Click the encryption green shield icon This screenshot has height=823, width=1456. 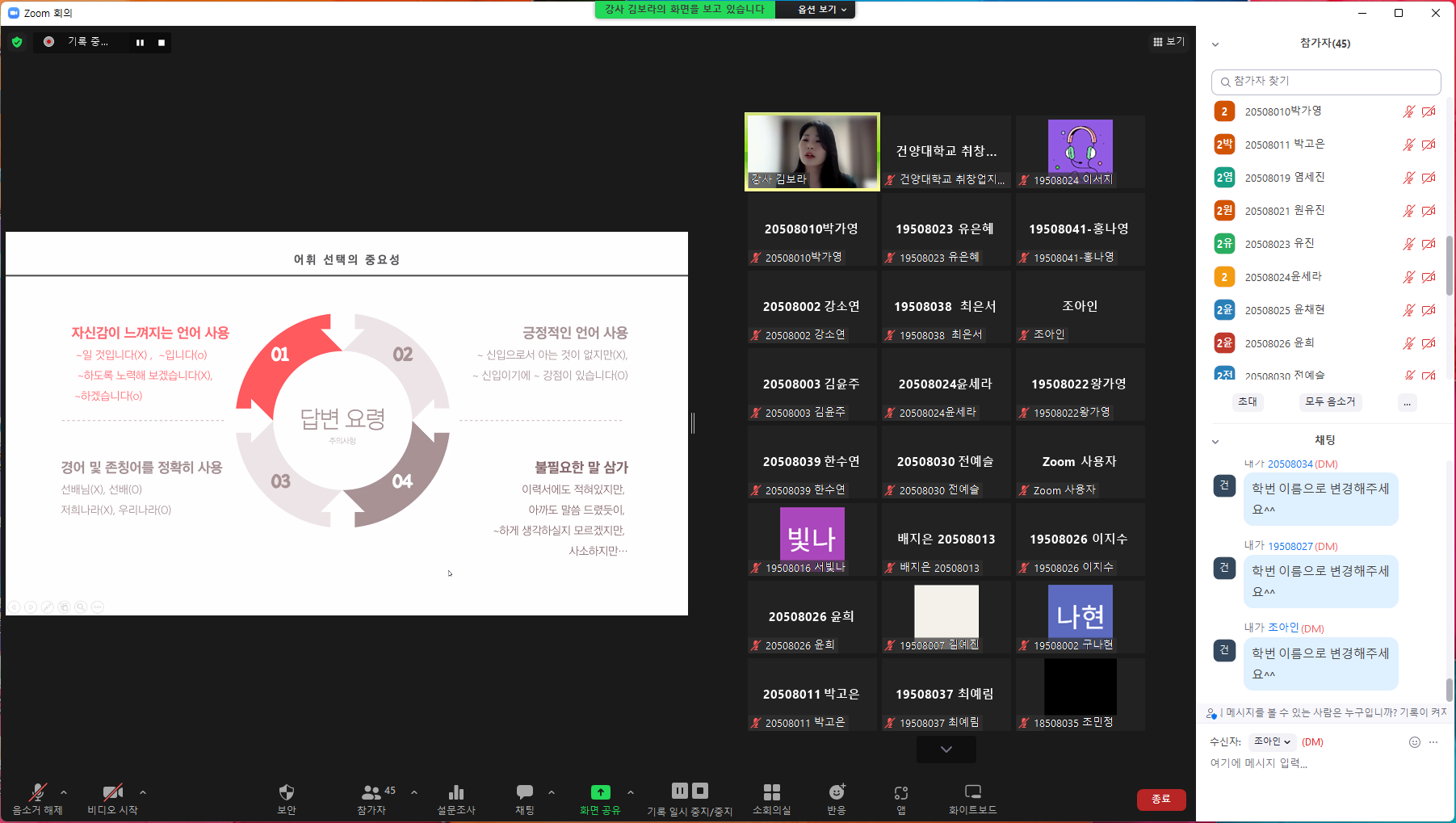click(17, 42)
